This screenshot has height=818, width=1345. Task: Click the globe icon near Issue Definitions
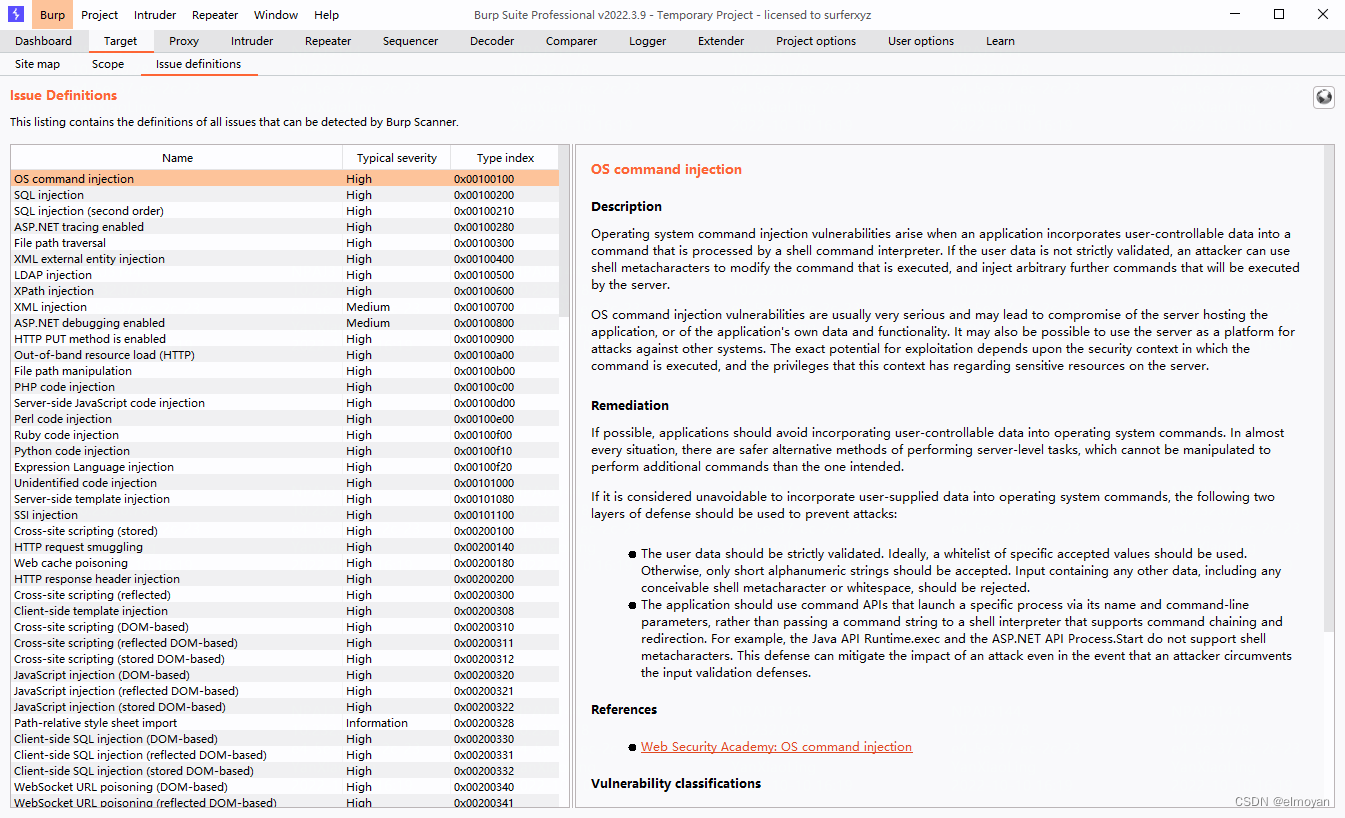(1323, 97)
